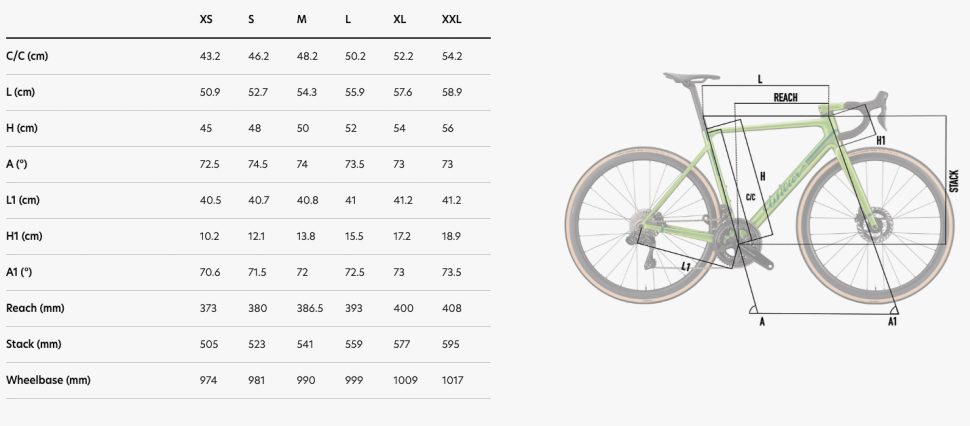This screenshot has height=426, width=970.
Task: Click the 595 stack value cell
Action: point(450,344)
